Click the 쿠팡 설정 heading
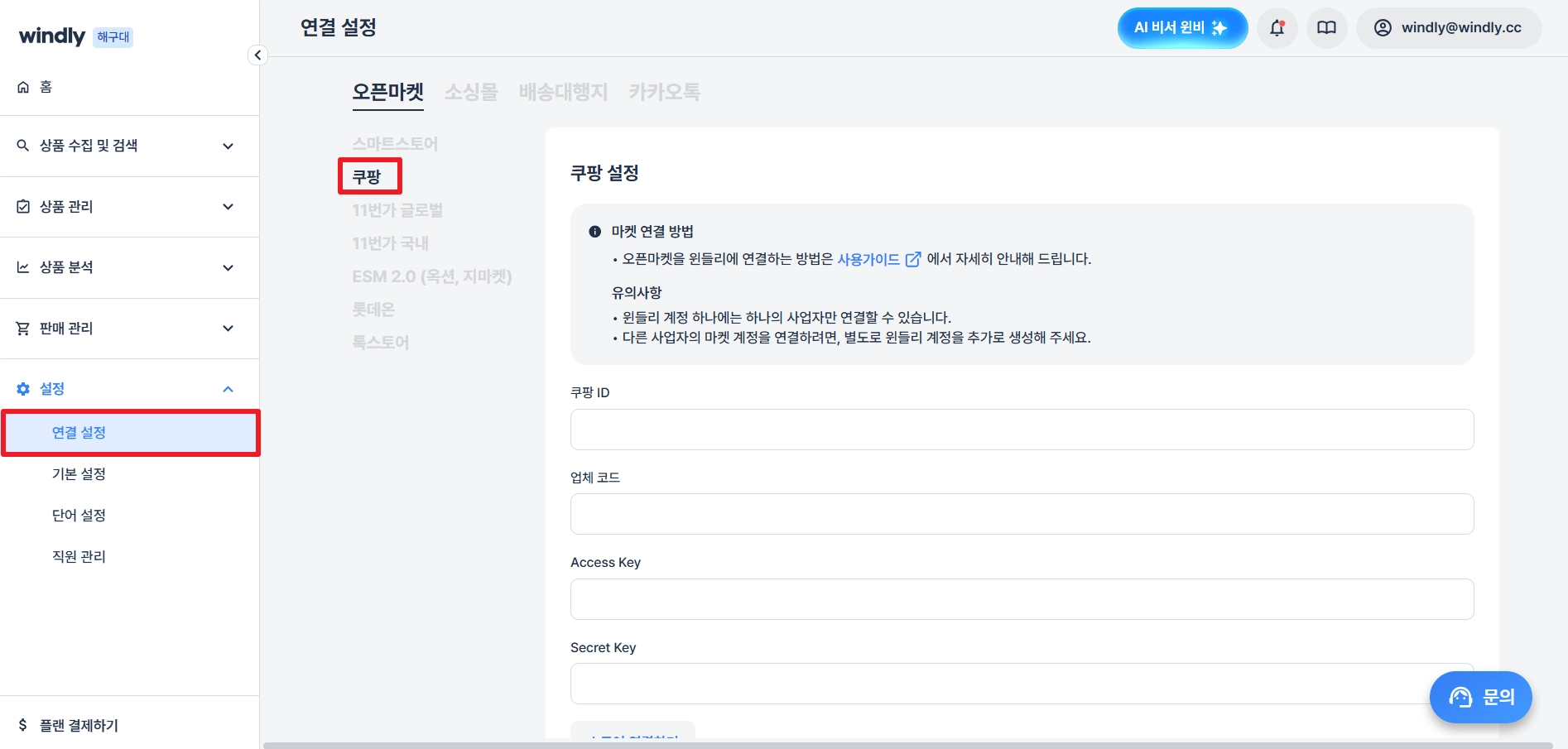The height and width of the screenshot is (749, 1568). (x=604, y=174)
